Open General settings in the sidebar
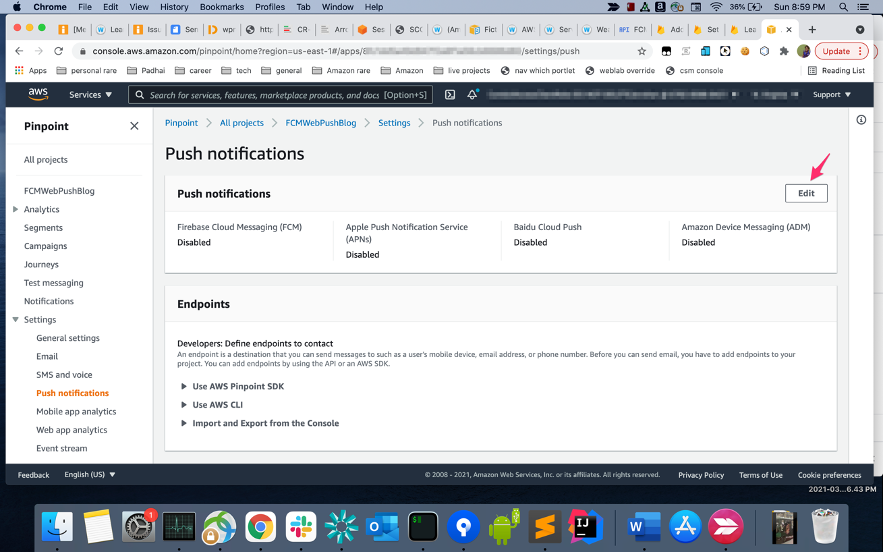This screenshot has height=552, width=883. pyautogui.click(x=68, y=338)
